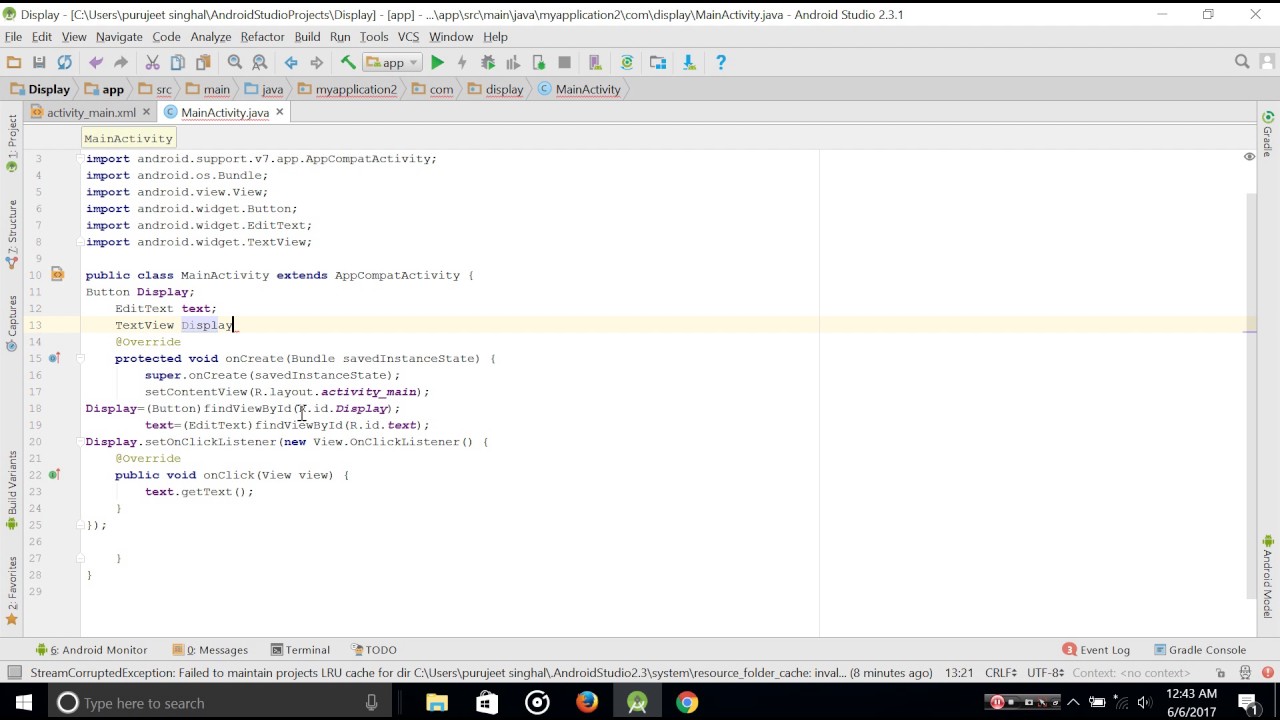Open the Windows Action Center notifications
Screen dimensions: 1280x720
coord(1247,702)
